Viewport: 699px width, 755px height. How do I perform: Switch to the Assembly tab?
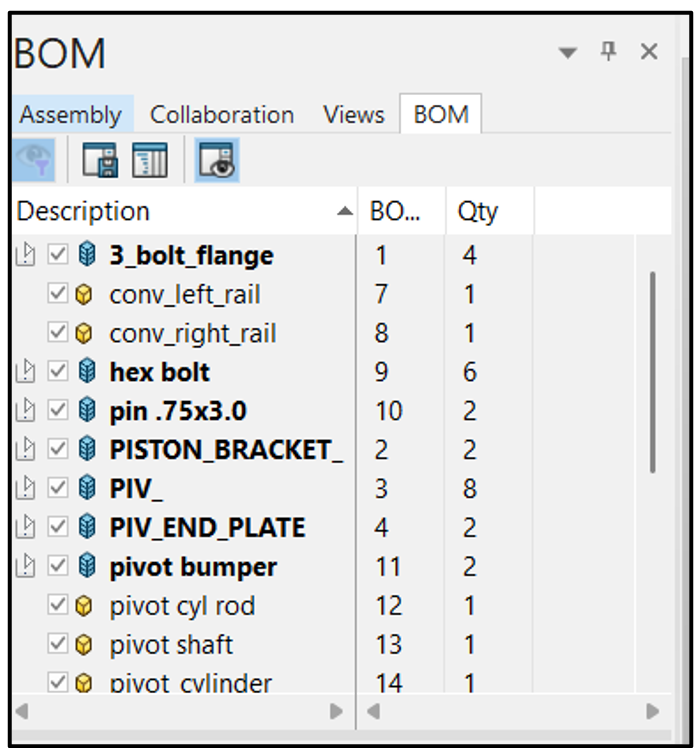click(70, 115)
